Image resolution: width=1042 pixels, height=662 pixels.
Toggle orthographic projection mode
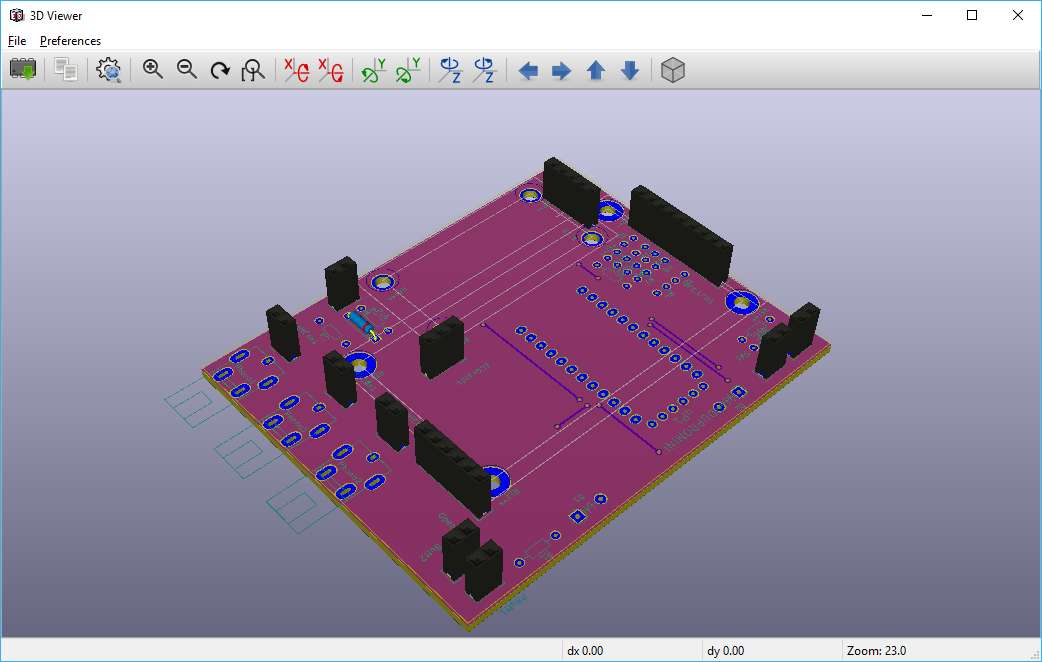672,69
